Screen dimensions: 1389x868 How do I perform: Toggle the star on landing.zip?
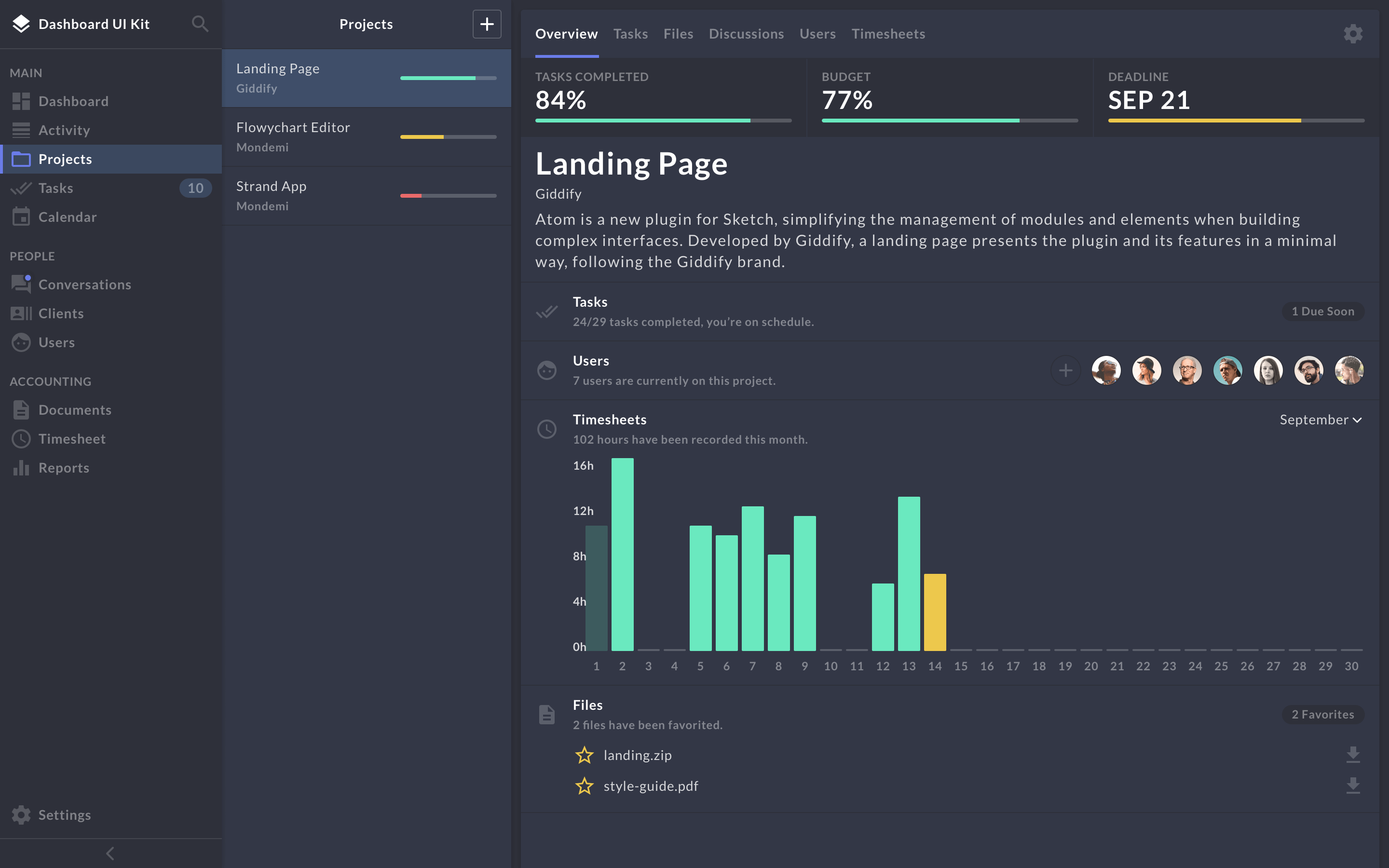tap(585, 755)
